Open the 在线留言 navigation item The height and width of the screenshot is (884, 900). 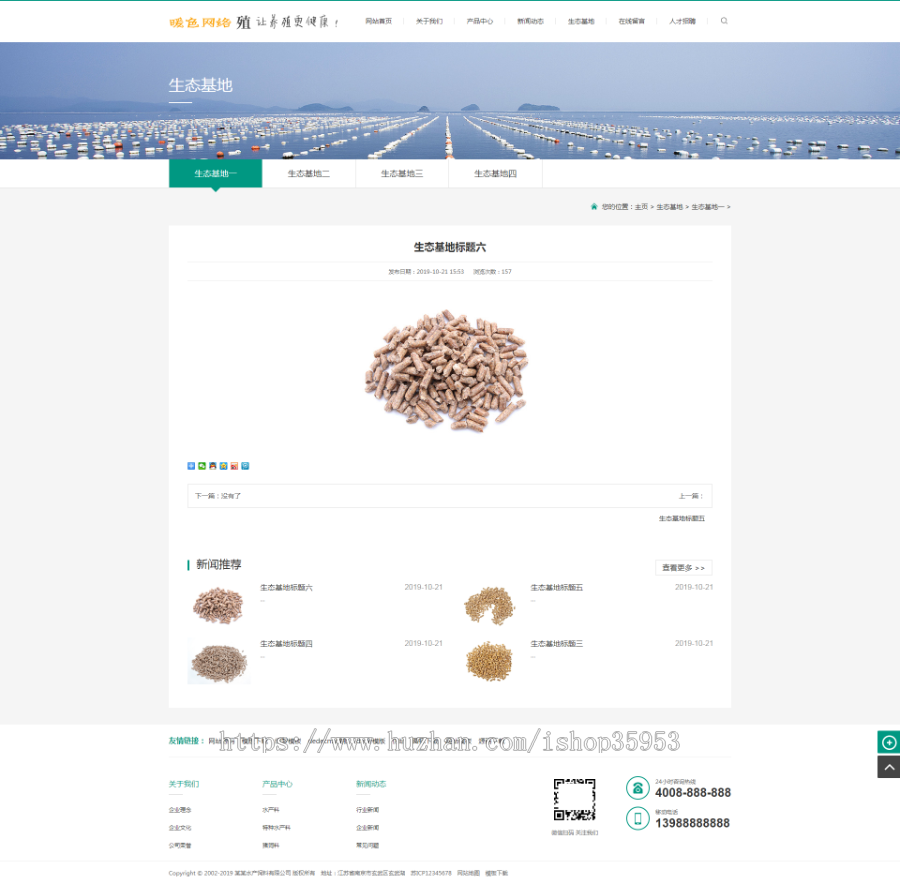(x=631, y=21)
